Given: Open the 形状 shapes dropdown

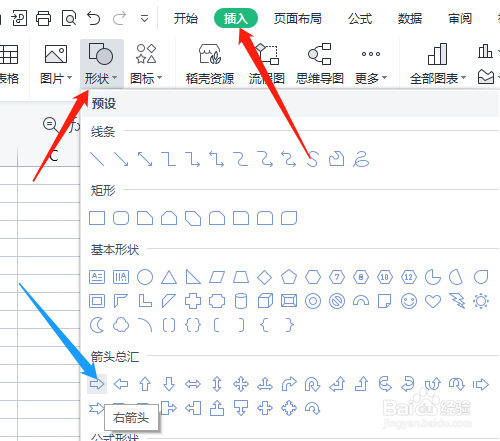Looking at the screenshot, I should tap(101, 64).
